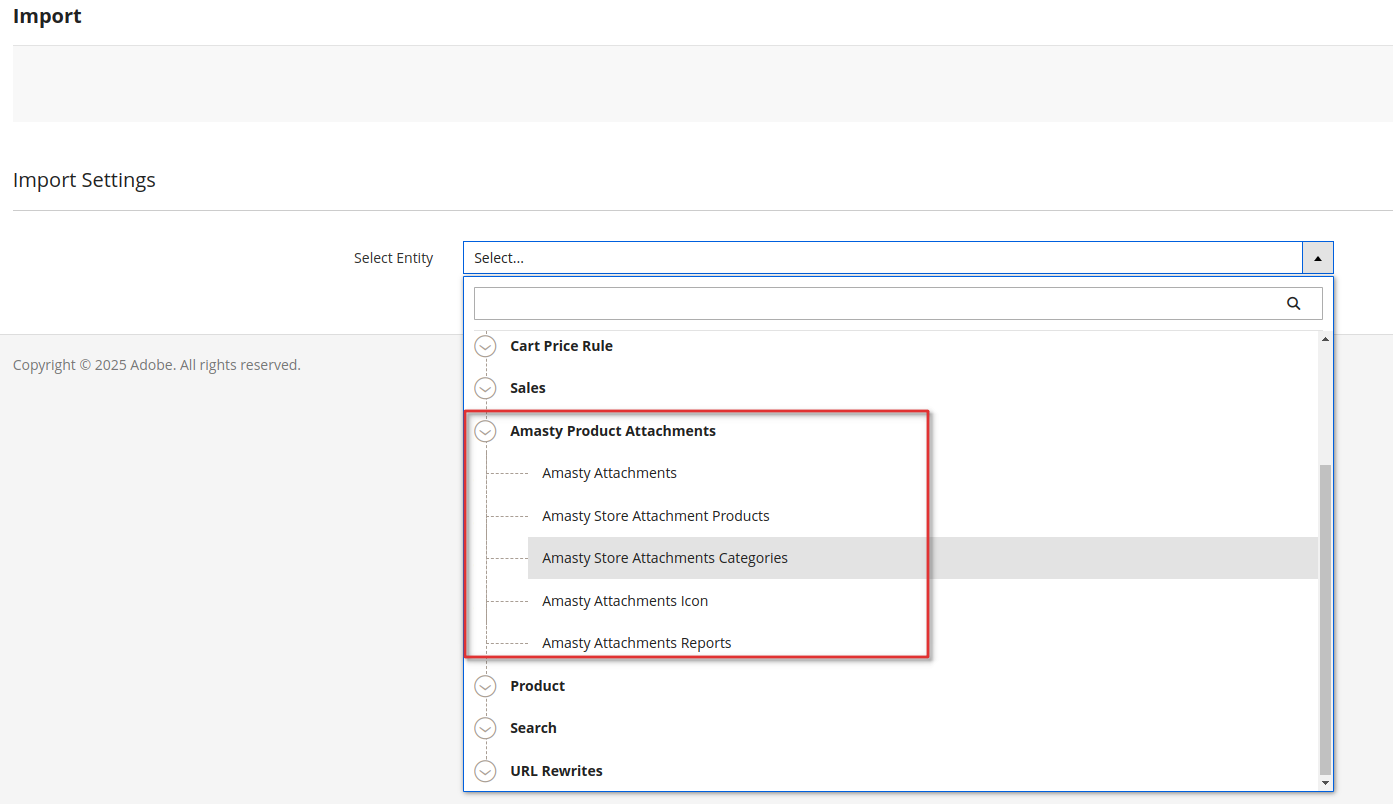Click the Sales group label

click(x=528, y=388)
